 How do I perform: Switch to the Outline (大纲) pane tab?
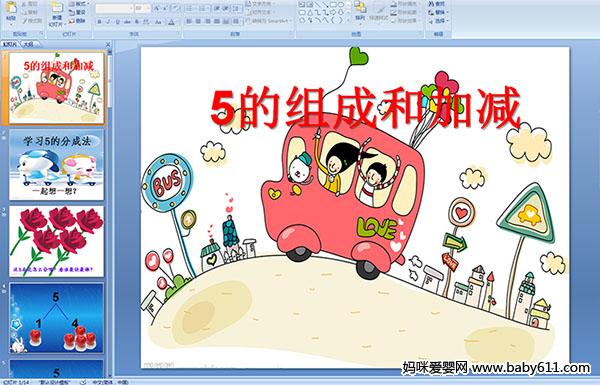[x=29, y=44]
